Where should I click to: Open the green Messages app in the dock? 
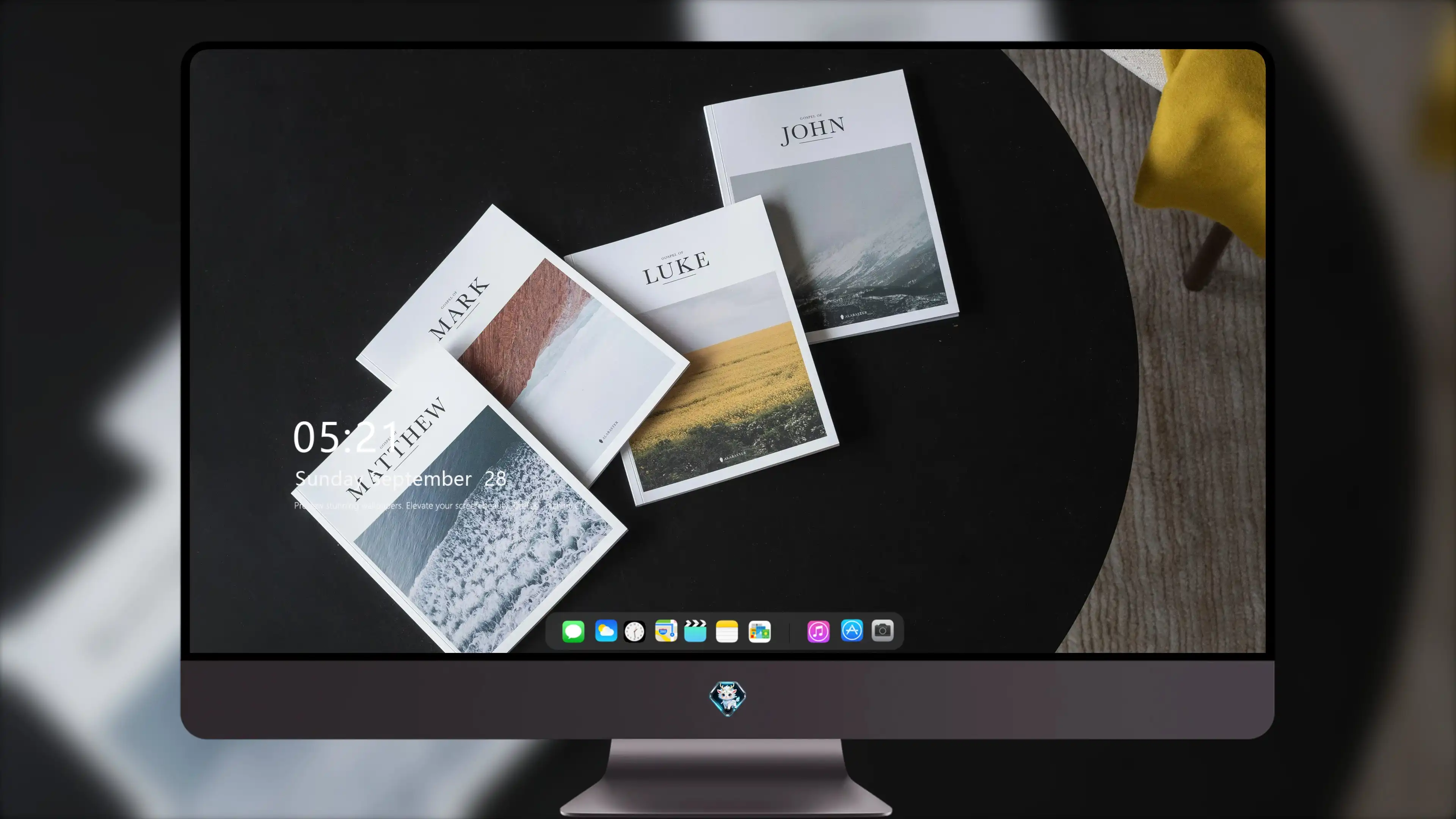coord(573,631)
